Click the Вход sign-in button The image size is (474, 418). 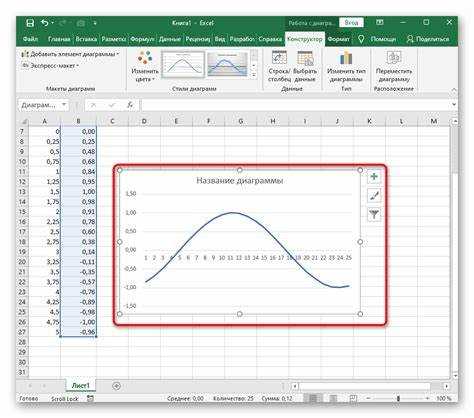[351, 23]
